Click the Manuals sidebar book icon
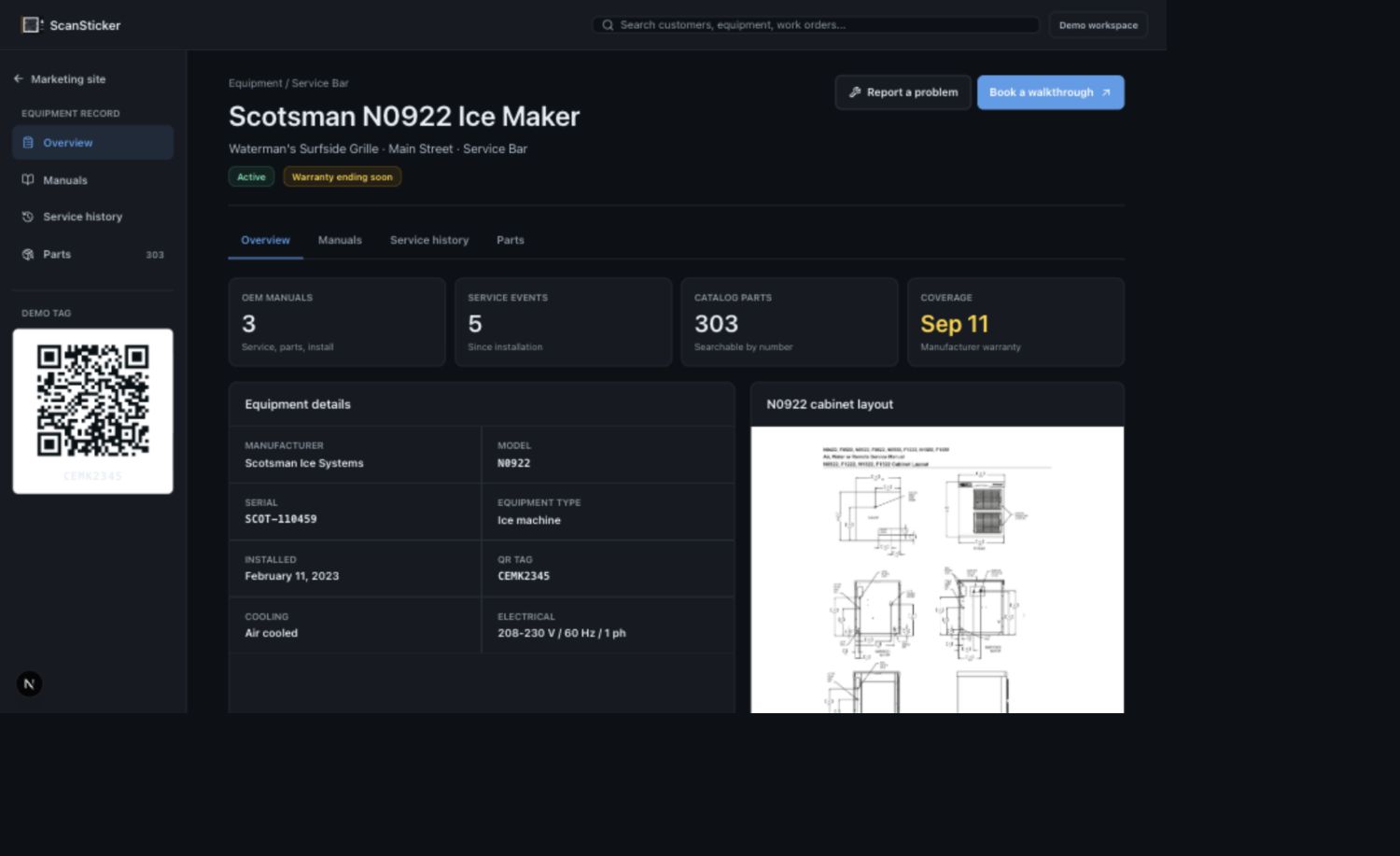Viewport: 1400px width, 856px height. click(28, 180)
